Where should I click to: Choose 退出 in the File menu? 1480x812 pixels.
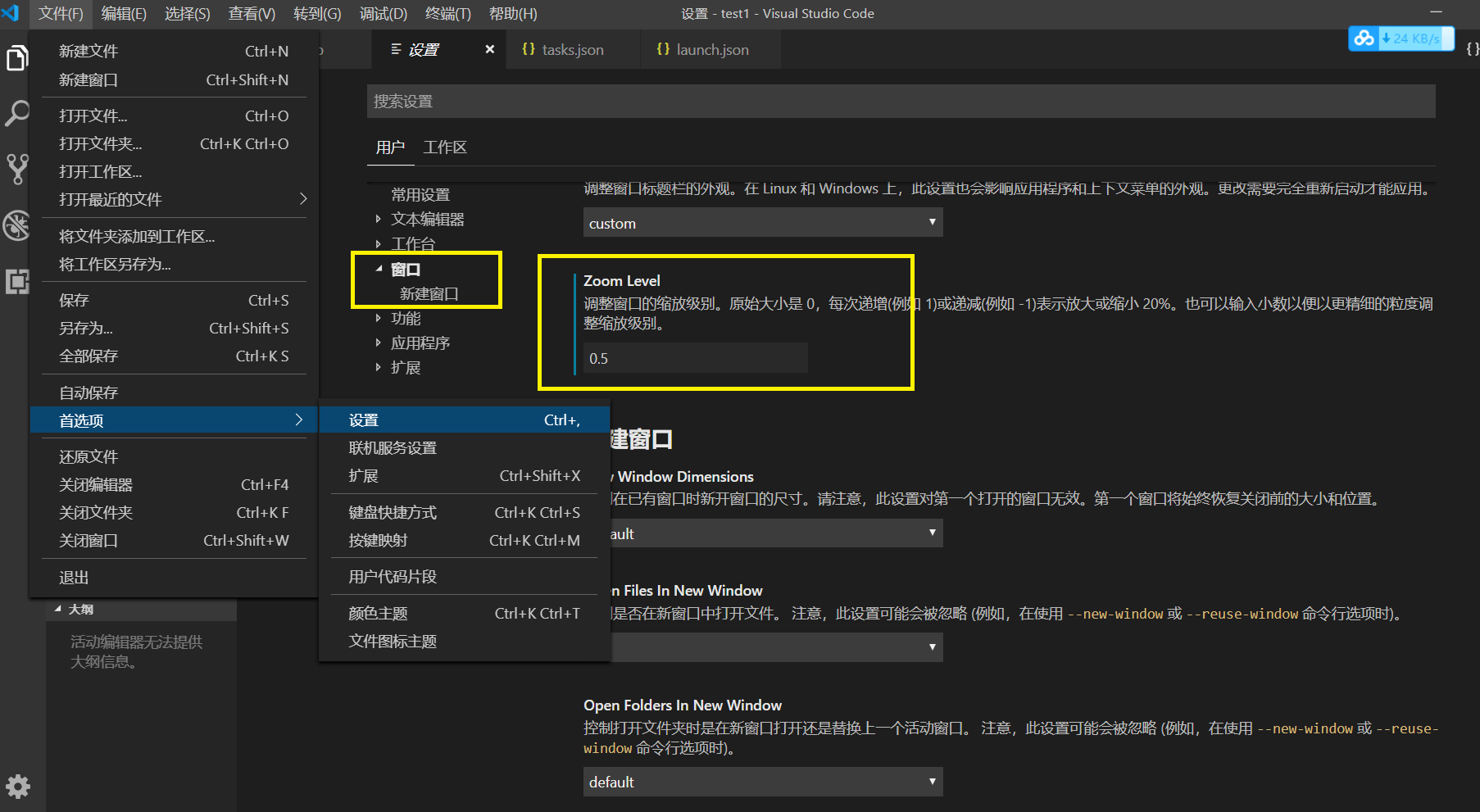click(x=174, y=577)
